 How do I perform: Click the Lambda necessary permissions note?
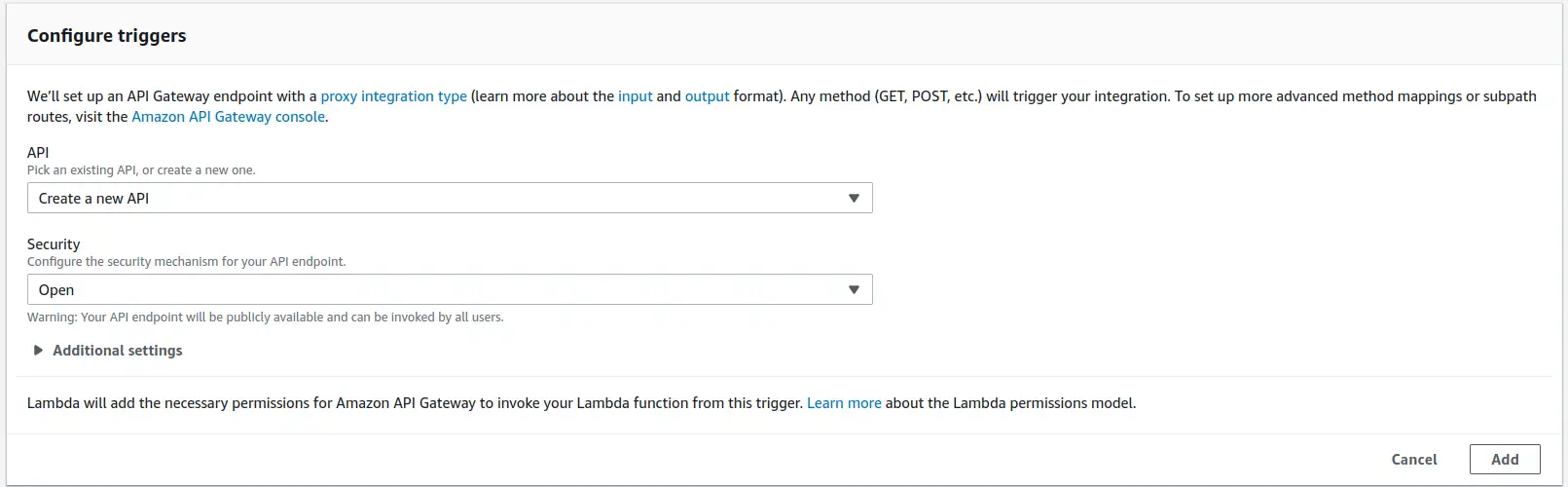(581, 403)
